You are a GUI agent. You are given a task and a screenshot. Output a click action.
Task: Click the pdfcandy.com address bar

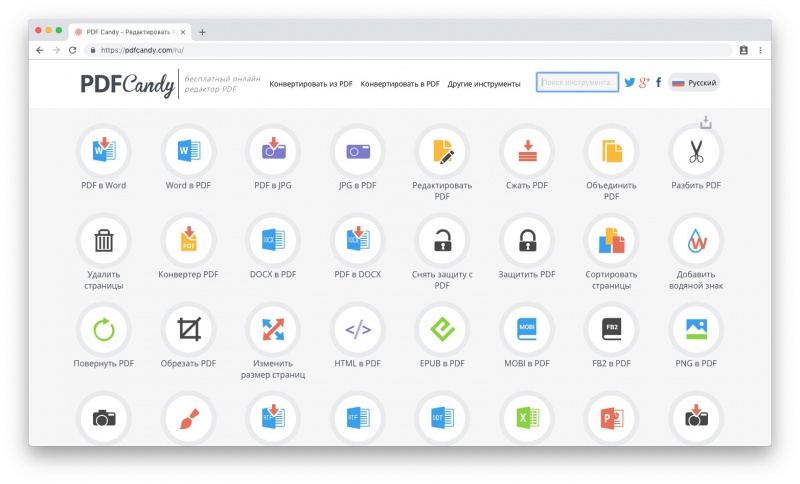click(408, 50)
